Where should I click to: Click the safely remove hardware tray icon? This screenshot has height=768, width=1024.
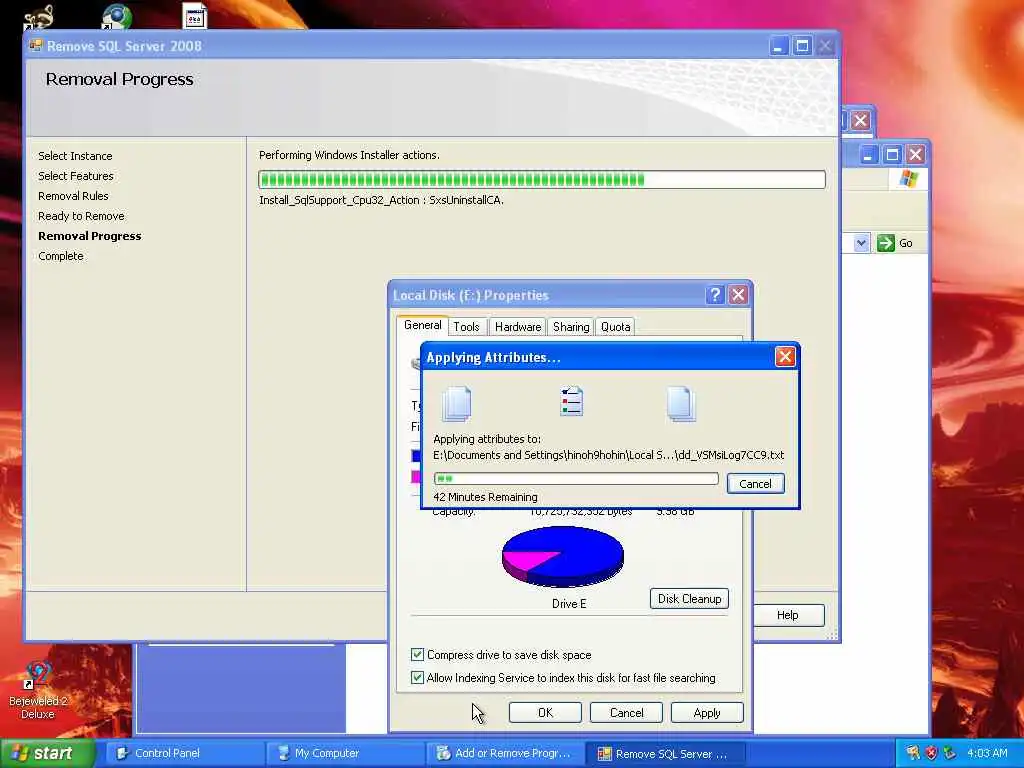(950, 753)
